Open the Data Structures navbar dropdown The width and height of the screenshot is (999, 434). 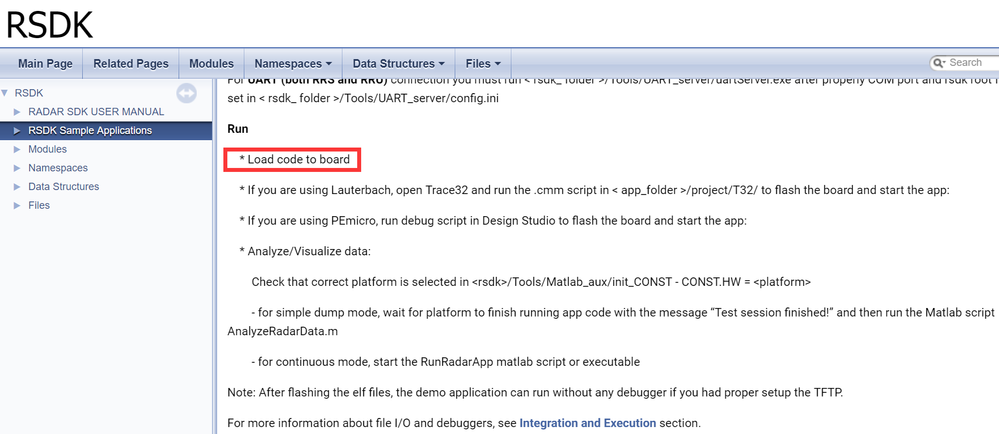click(x=398, y=64)
